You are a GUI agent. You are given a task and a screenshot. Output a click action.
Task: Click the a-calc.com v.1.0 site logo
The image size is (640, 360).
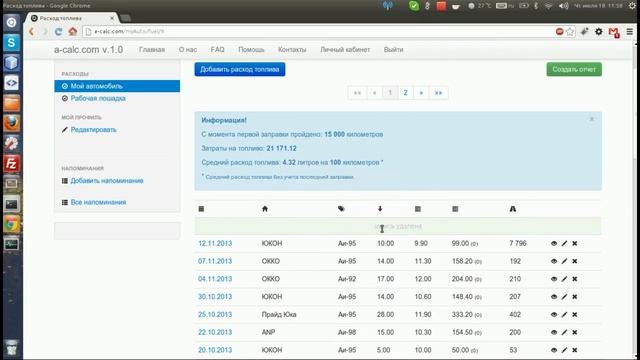coord(88,49)
